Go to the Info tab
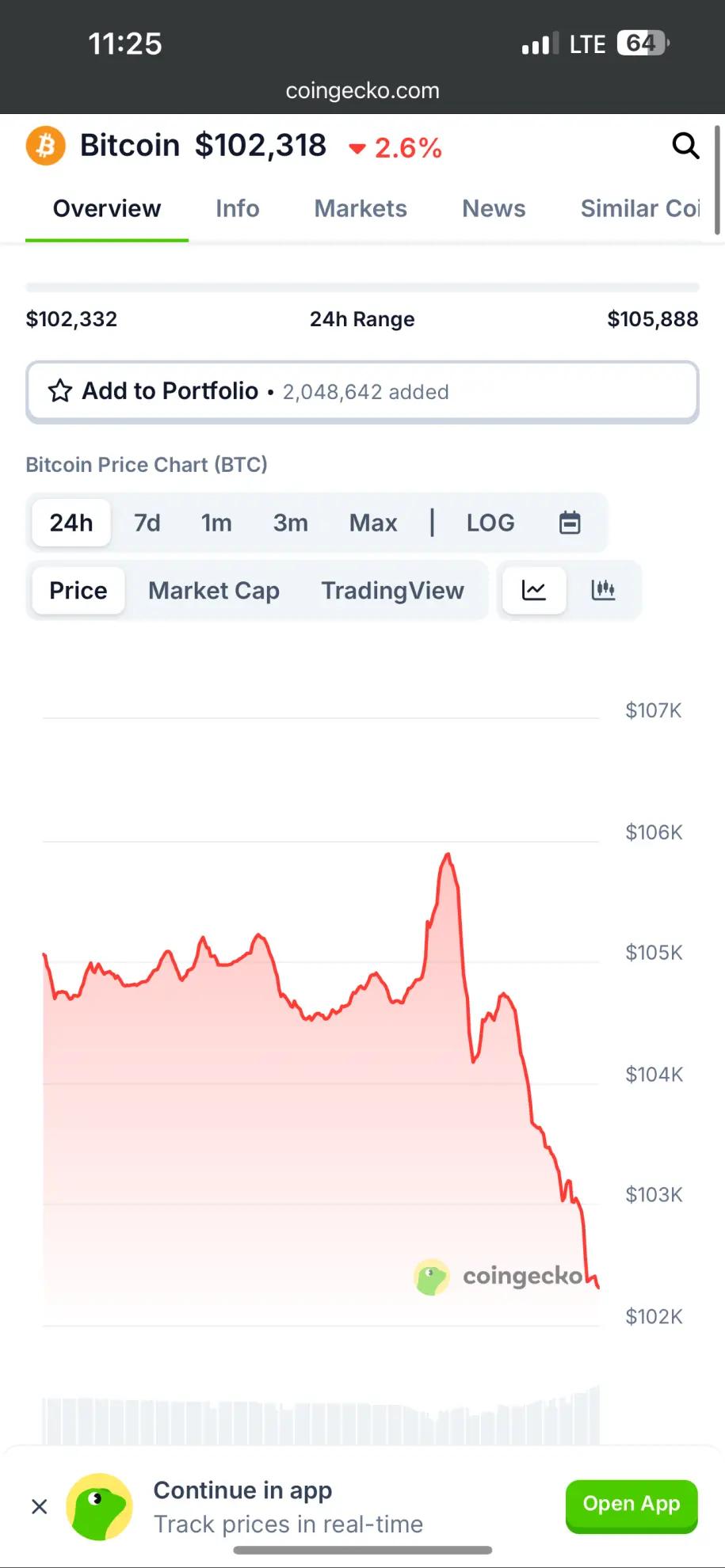The height and width of the screenshot is (1568, 725). [x=238, y=208]
